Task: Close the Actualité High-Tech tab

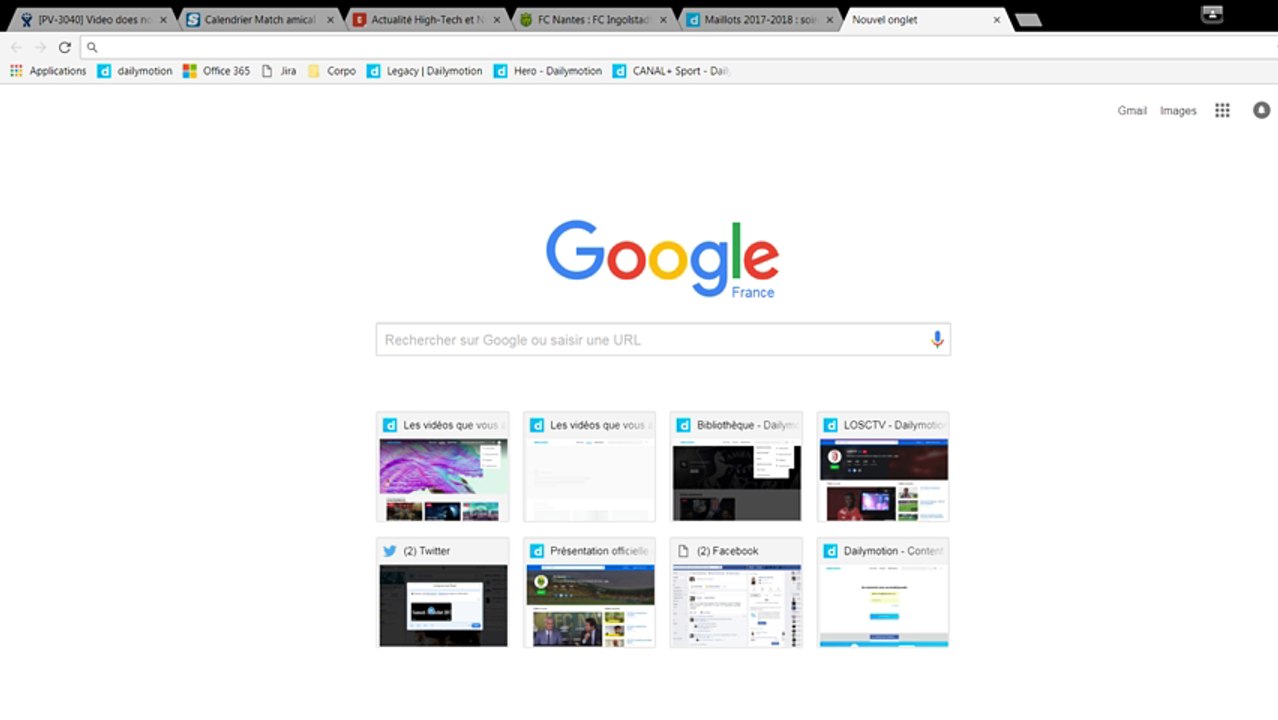Action: pos(497,20)
